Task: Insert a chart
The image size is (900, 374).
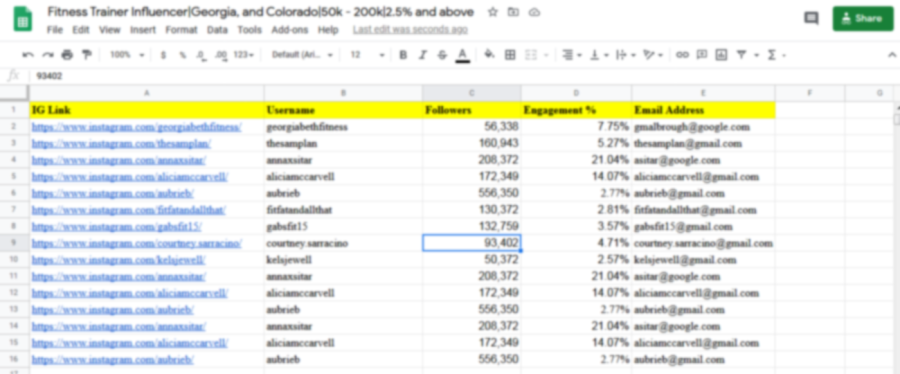Action: coord(721,55)
